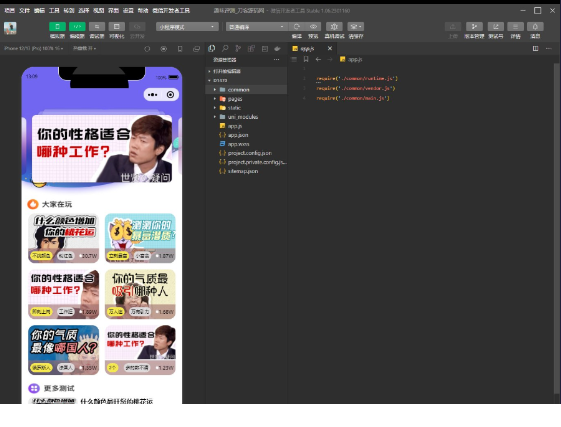561x427 pixels.
Task: Open app.json in the file tree
Action: [246, 135]
